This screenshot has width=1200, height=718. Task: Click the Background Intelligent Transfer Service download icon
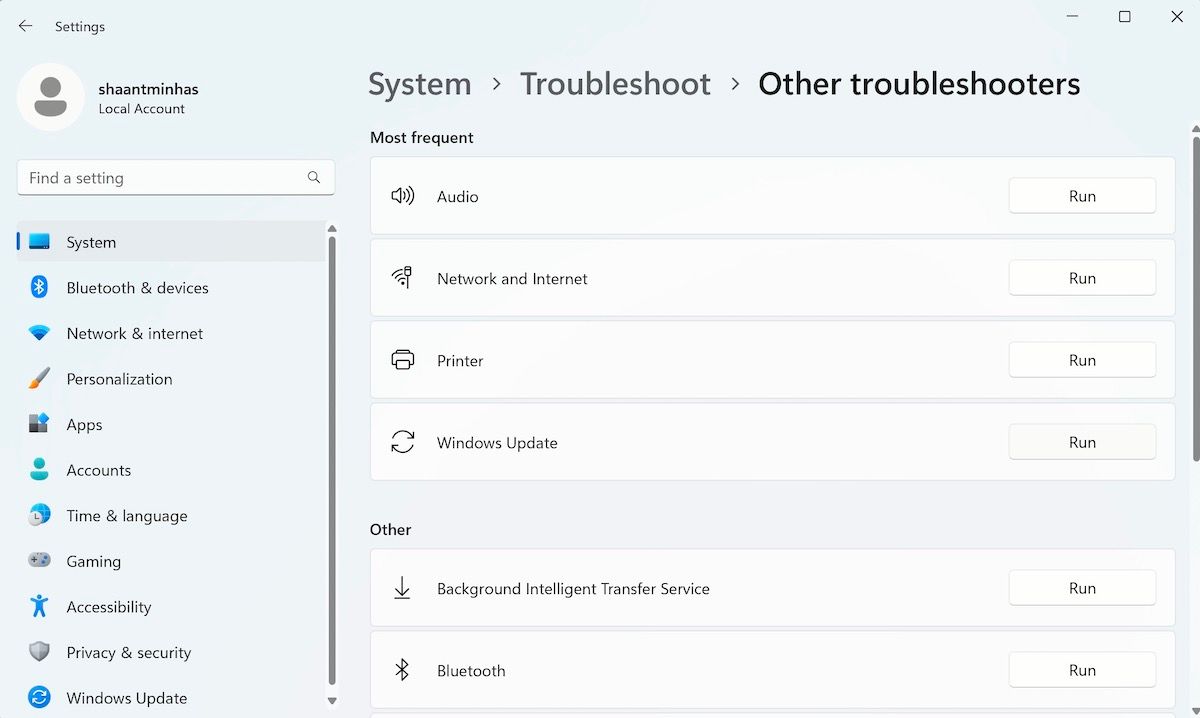[402, 588]
